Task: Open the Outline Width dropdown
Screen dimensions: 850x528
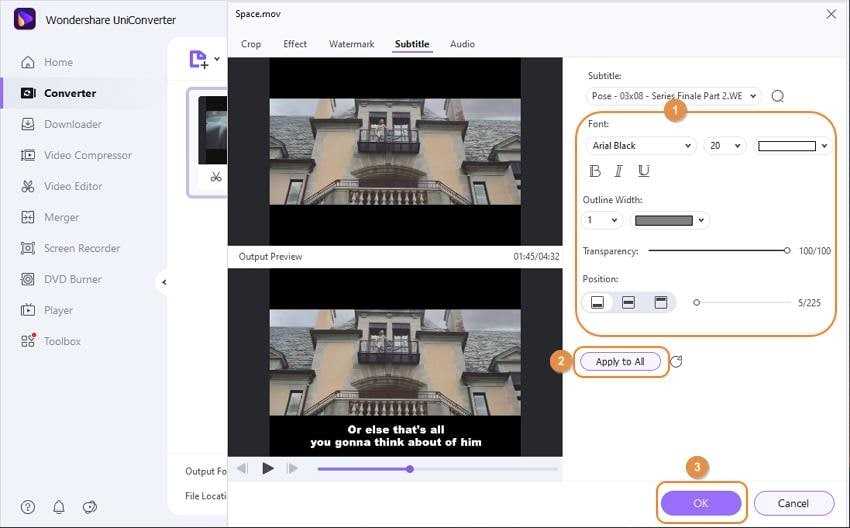Action: point(594,220)
